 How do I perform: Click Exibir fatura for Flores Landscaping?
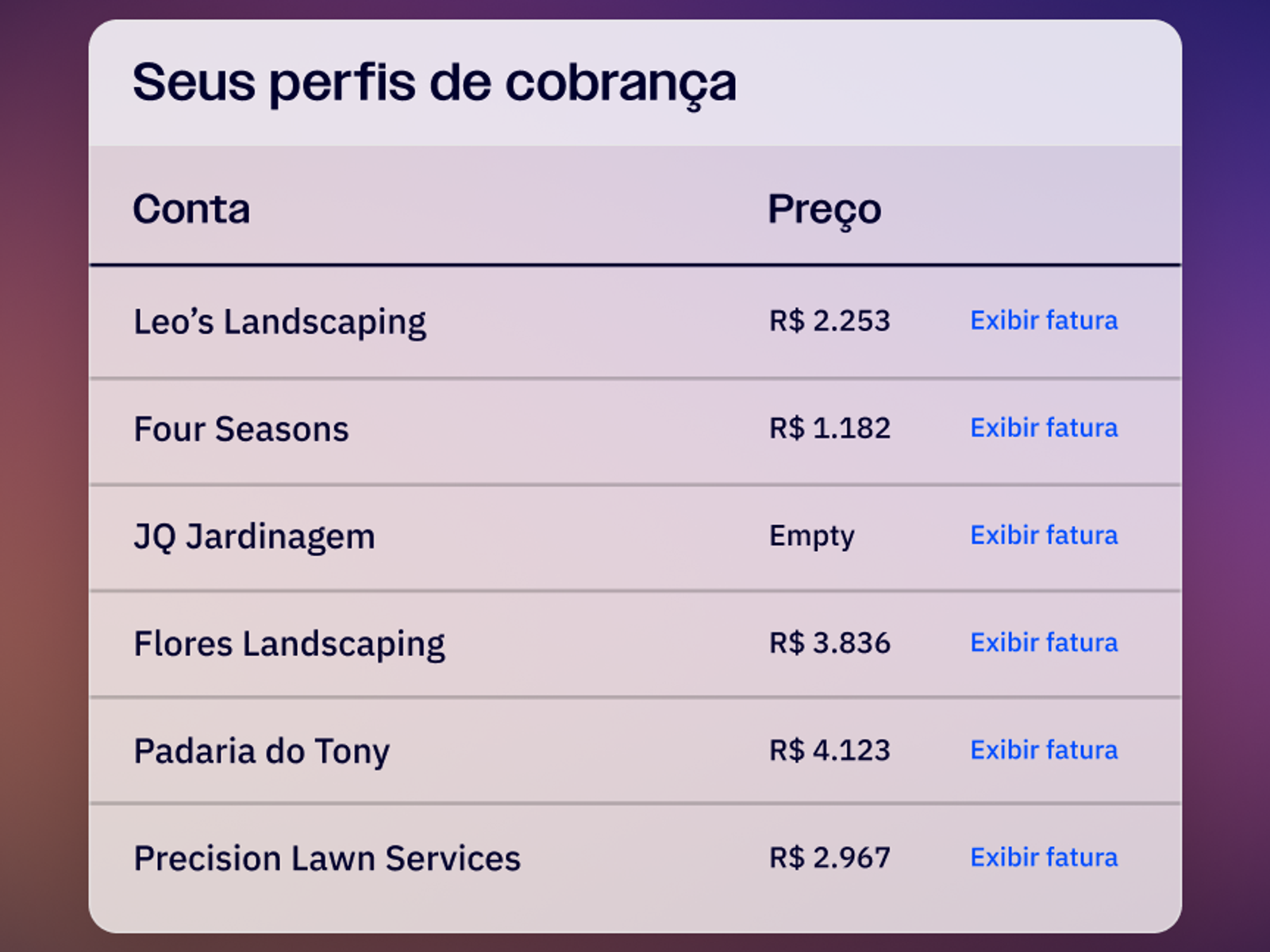pos(1043,643)
